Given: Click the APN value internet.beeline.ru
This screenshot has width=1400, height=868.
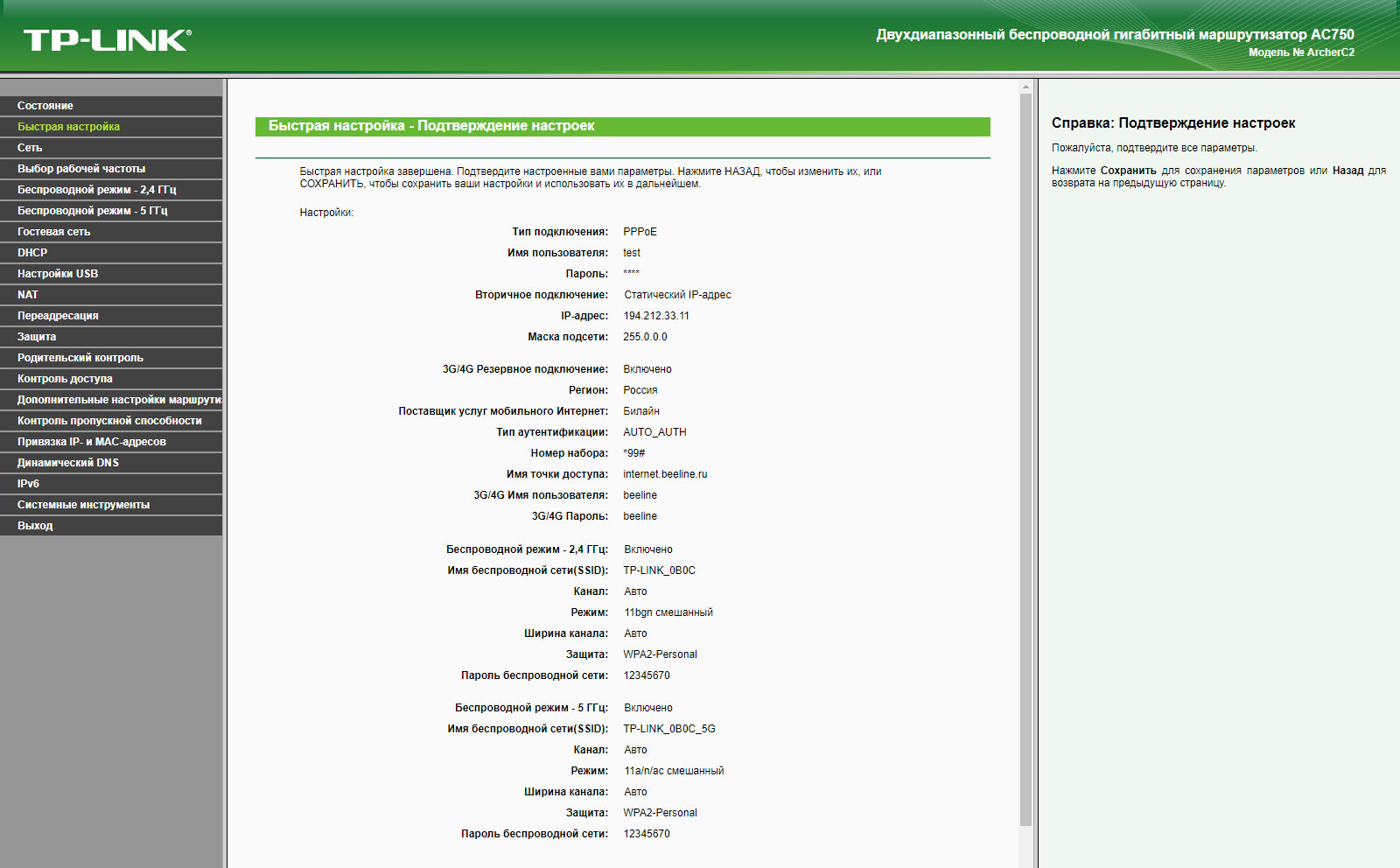Looking at the screenshot, I should (665, 474).
